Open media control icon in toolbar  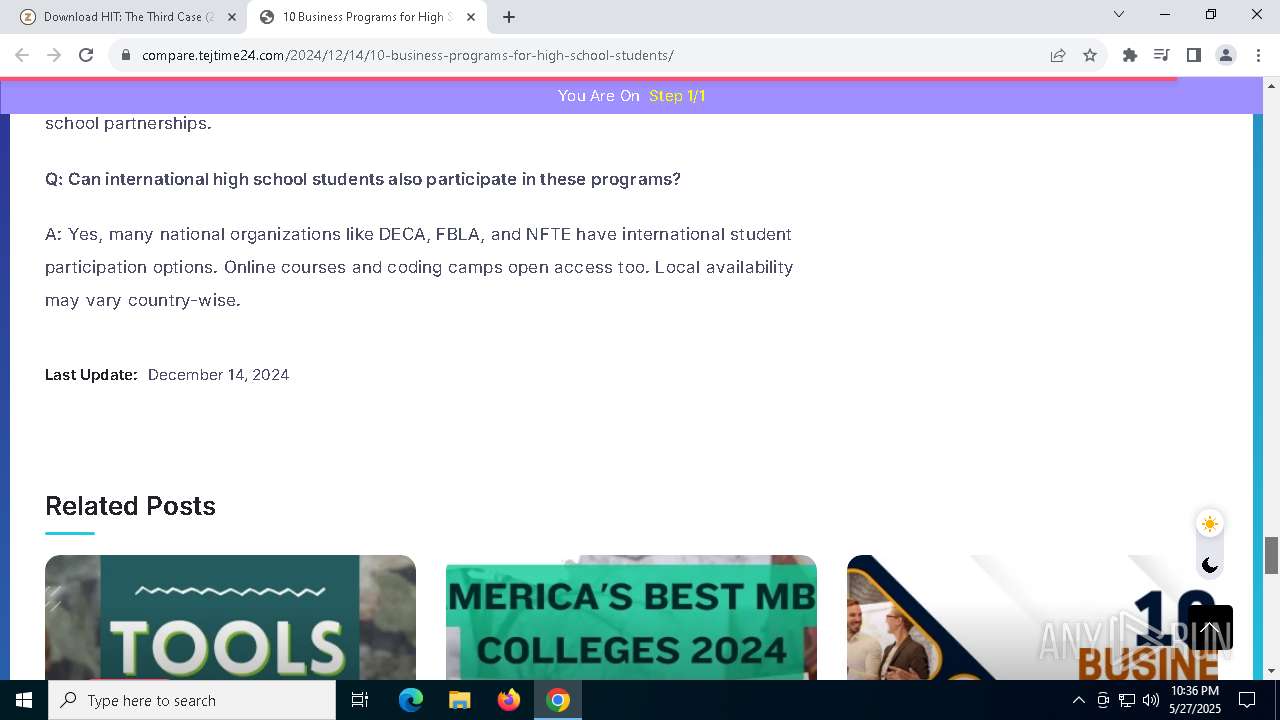coord(1162,55)
